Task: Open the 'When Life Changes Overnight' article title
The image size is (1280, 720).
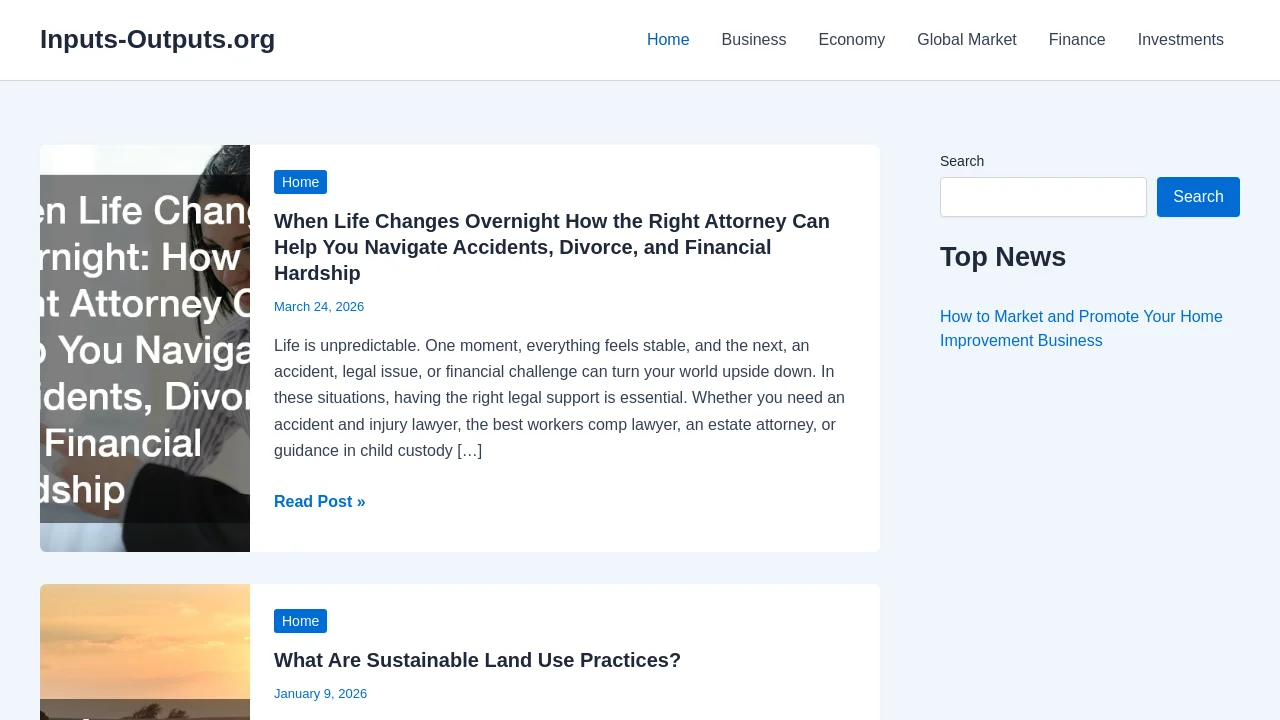Action: (551, 247)
